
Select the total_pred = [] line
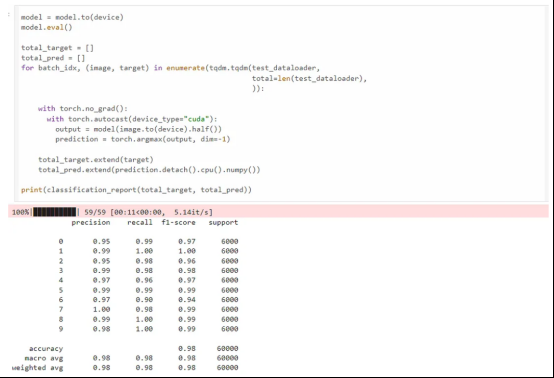coord(53,58)
